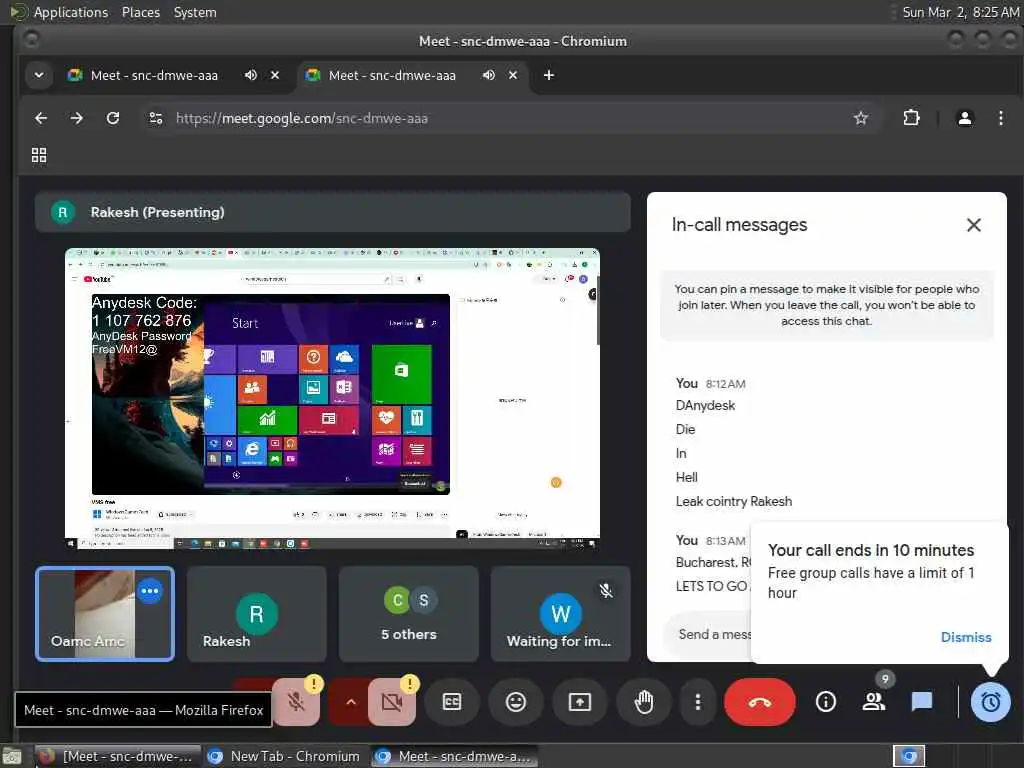Raise hand using the hand icon
This screenshot has width=1024, height=768.
(x=644, y=702)
